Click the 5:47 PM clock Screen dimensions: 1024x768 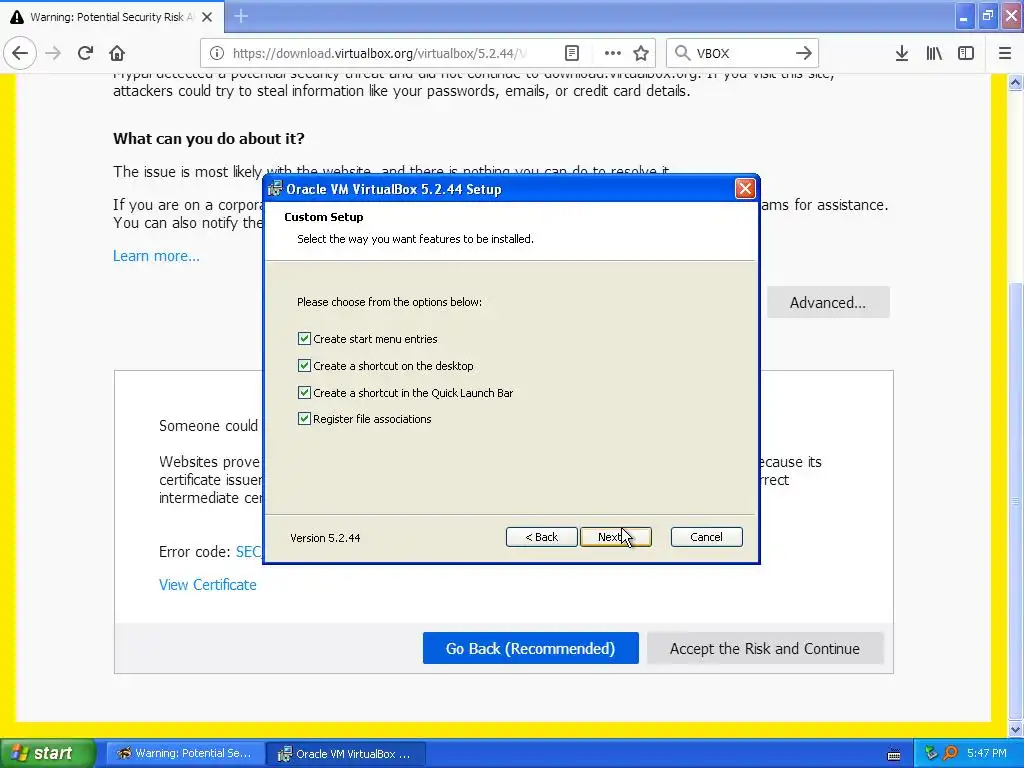[x=987, y=753]
